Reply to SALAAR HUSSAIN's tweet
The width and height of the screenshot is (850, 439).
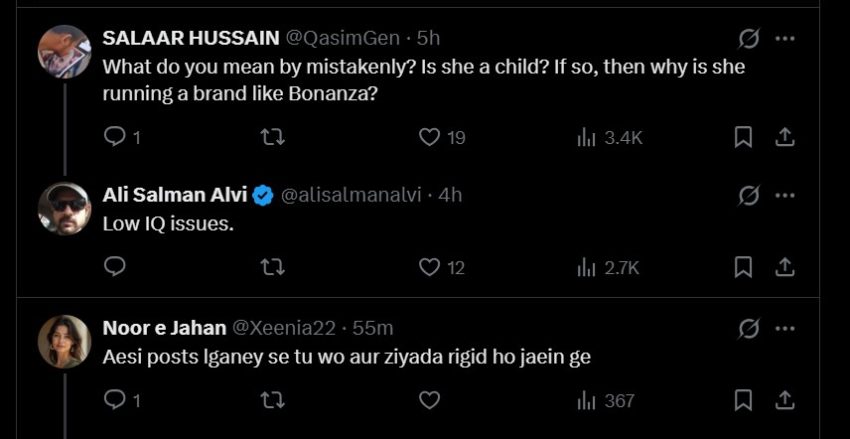(115, 137)
